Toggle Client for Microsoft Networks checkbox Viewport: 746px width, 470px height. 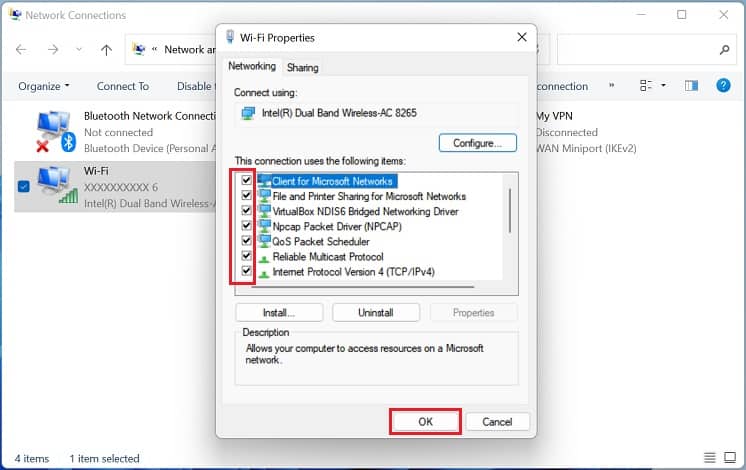coord(246,180)
